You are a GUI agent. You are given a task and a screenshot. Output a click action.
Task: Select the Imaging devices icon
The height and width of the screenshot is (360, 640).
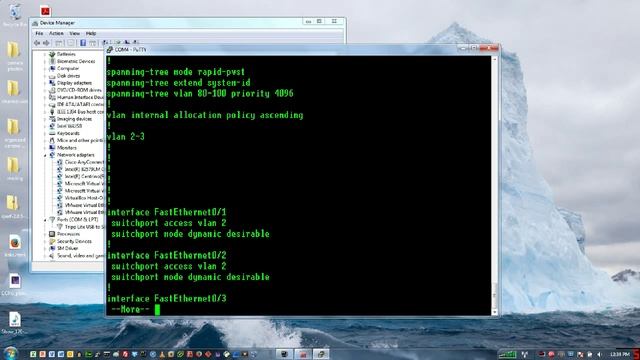pyautogui.click(x=52, y=119)
